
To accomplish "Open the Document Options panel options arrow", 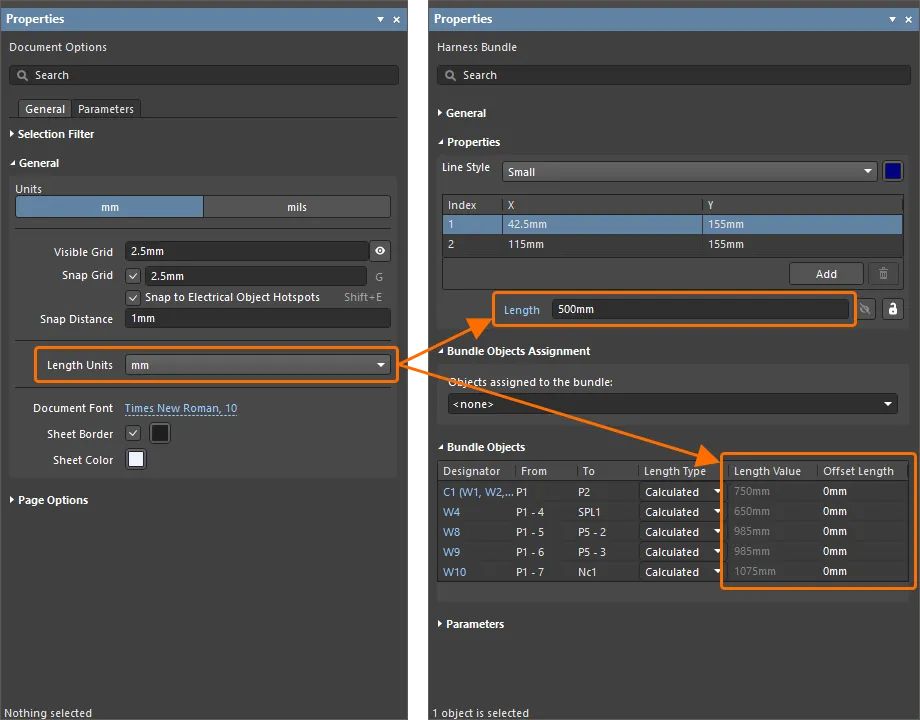I will point(380,19).
